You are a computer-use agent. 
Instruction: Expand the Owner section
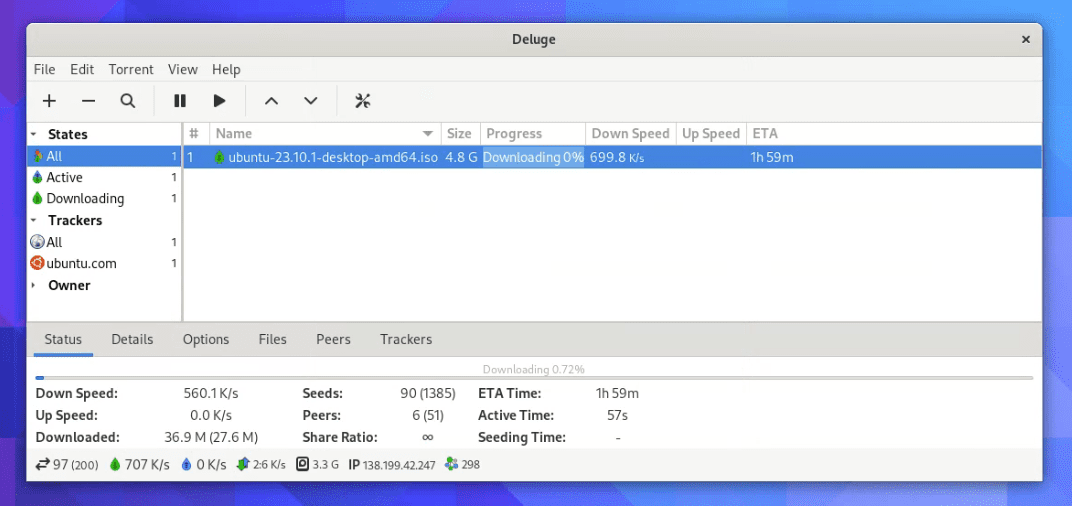(x=34, y=285)
